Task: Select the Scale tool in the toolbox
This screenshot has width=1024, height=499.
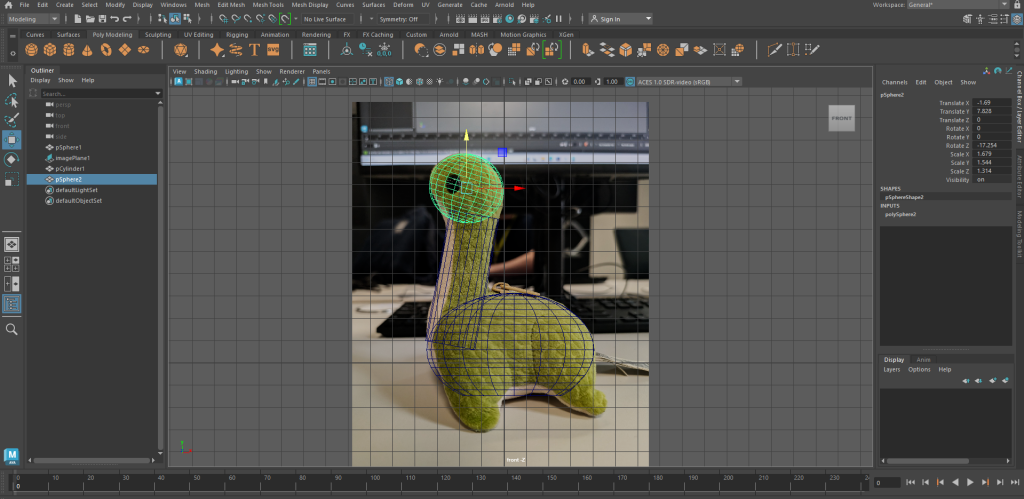Action: 12,179
